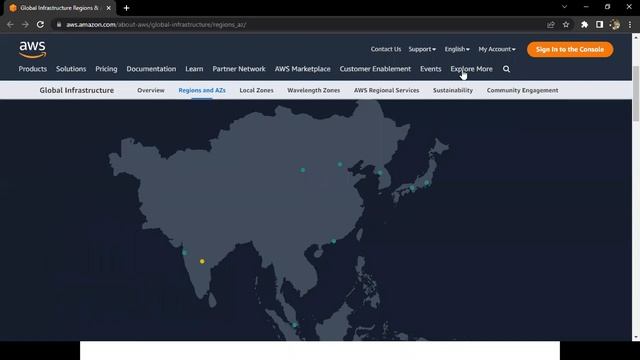Share this page using the share icon

pos(551,24)
